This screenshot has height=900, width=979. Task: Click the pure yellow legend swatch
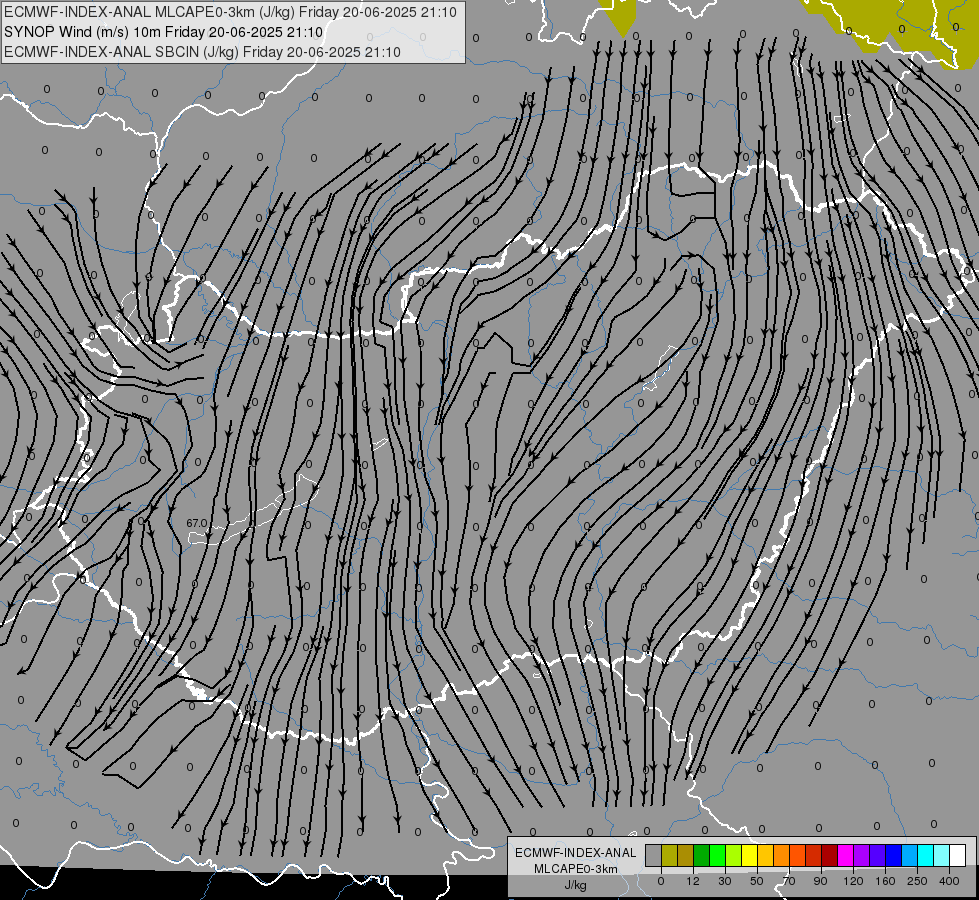[x=750, y=855]
